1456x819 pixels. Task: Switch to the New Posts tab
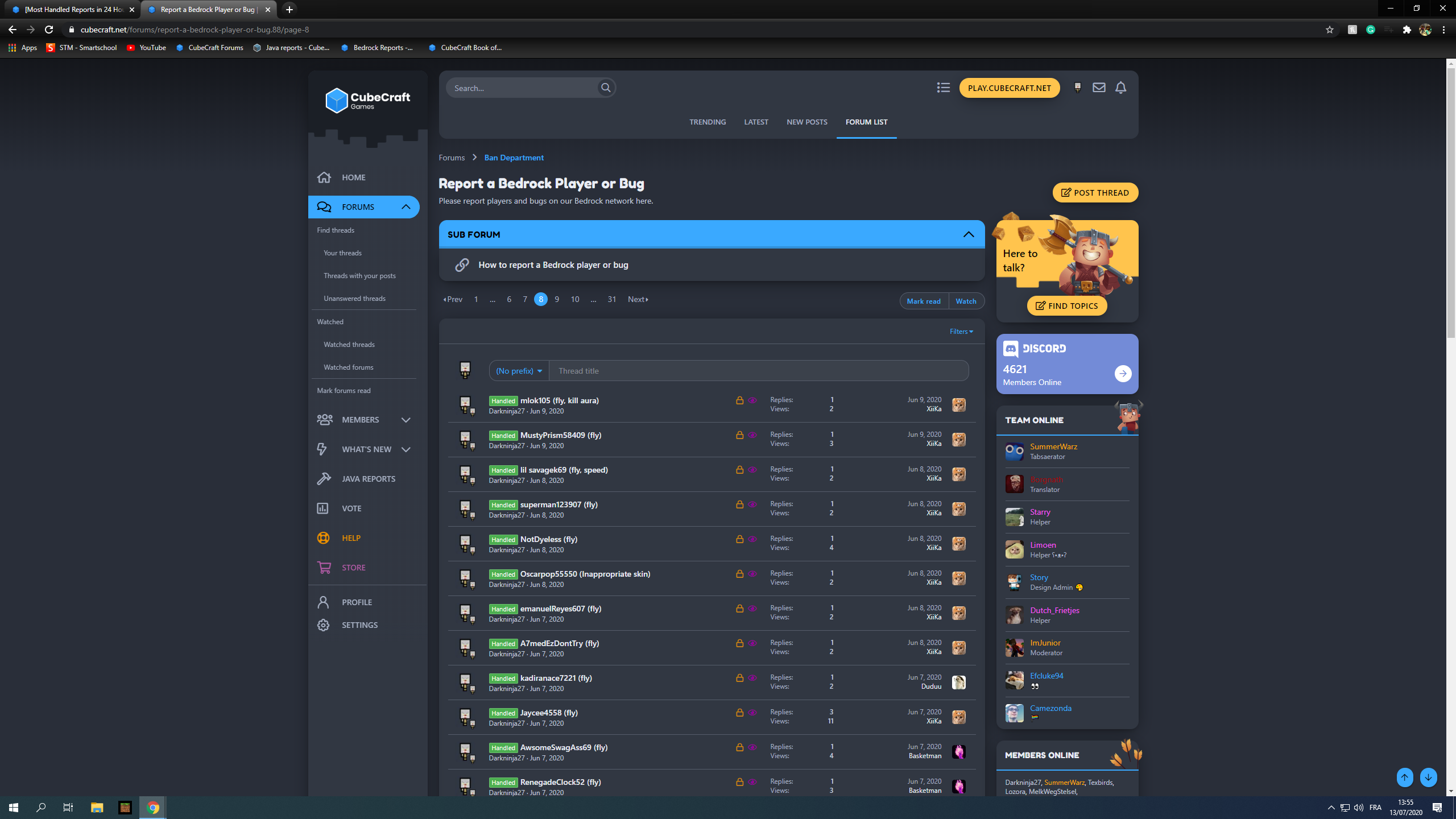pyautogui.click(x=806, y=122)
